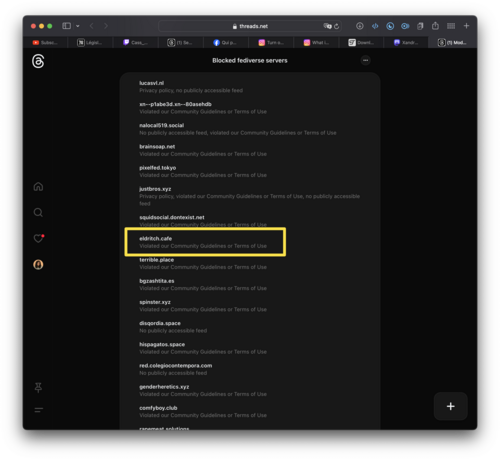Select the justbros.xyz entry
The height and width of the screenshot is (460, 500).
pyautogui.click(x=250, y=196)
